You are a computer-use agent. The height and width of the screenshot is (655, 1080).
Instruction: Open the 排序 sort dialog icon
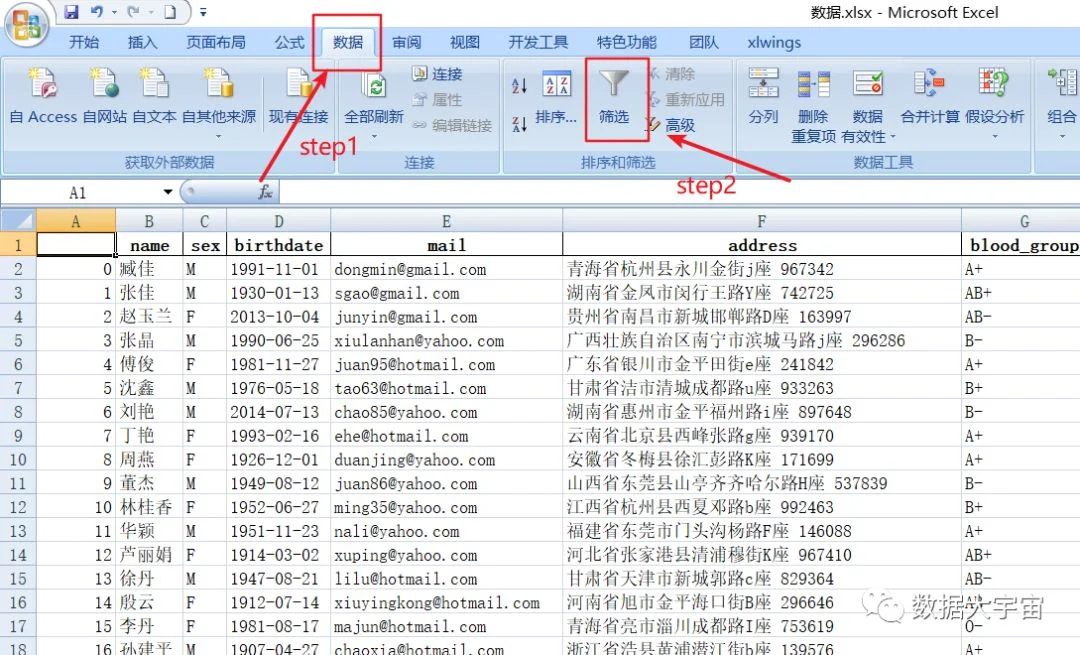[x=557, y=83]
